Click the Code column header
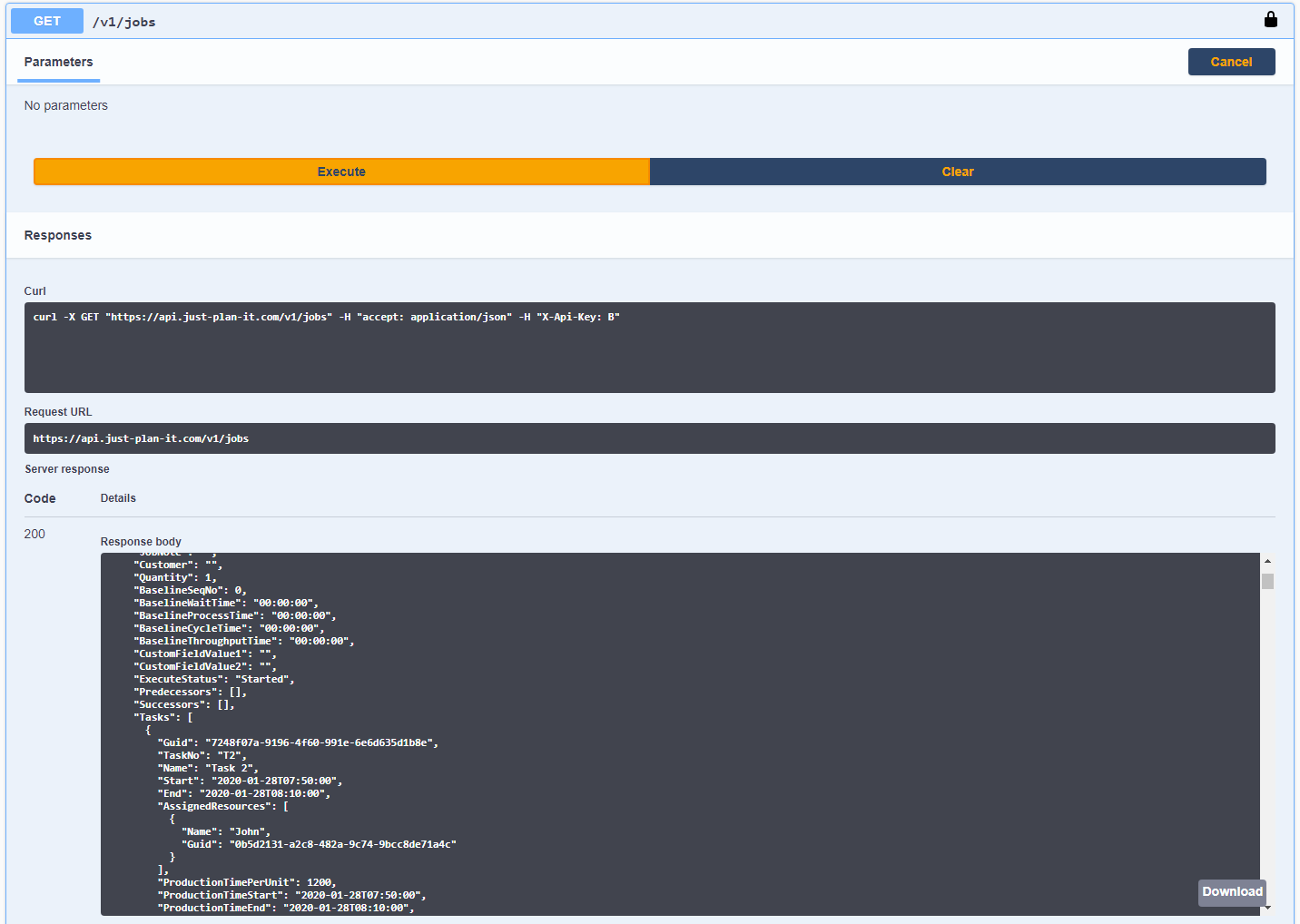This screenshot has width=1300, height=924. click(40, 498)
